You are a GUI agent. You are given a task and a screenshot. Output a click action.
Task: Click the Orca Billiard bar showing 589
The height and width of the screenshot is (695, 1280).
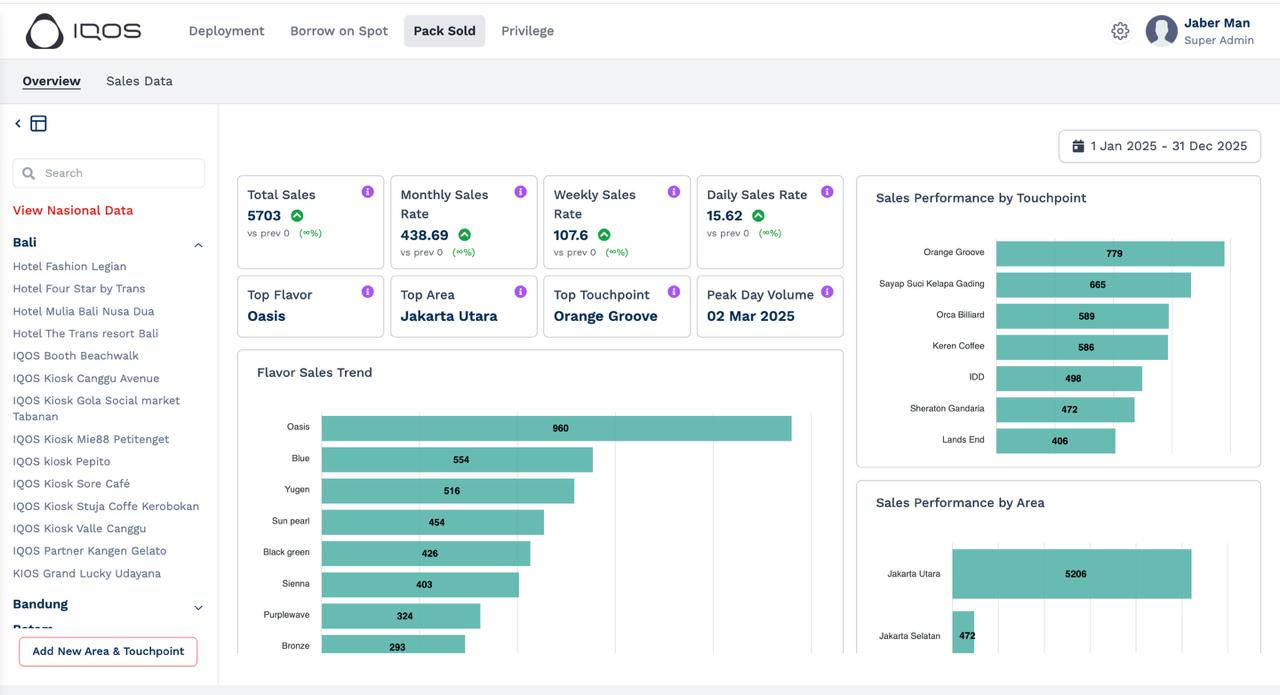pos(1082,316)
